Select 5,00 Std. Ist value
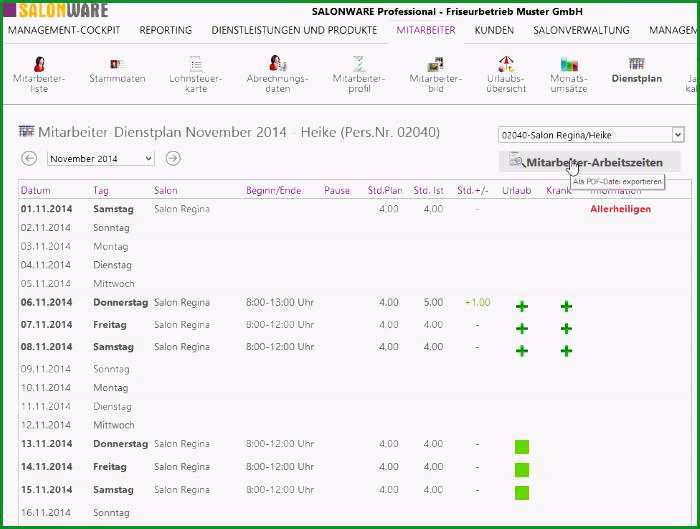The width and height of the screenshot is (700, 529). (433, 303)
